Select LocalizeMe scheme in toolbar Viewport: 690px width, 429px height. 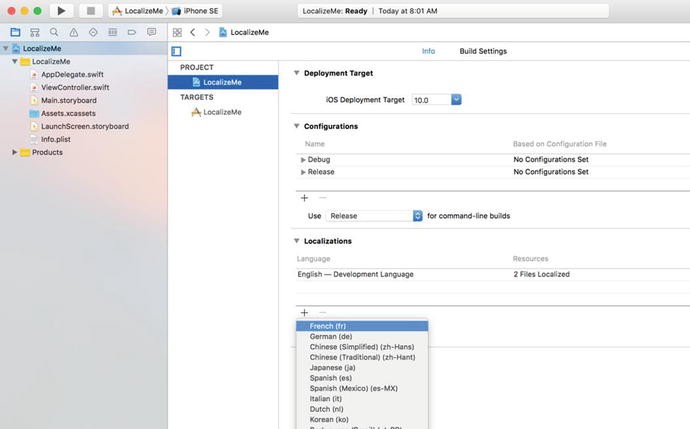coord(137,11)
